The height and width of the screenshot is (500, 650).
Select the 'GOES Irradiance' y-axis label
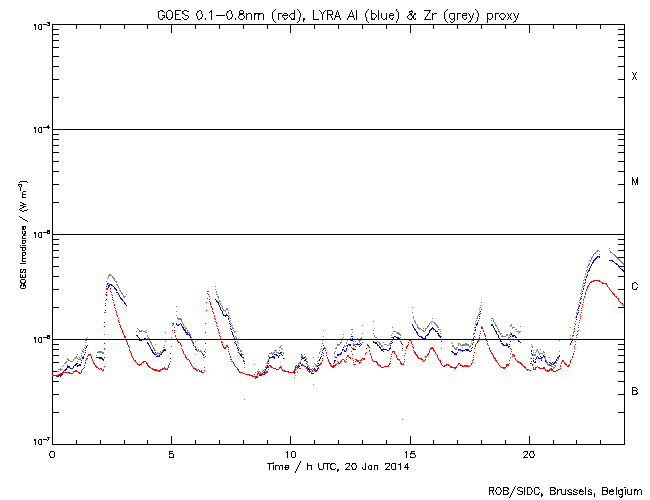pyautogui.click(x=21, y=234)
